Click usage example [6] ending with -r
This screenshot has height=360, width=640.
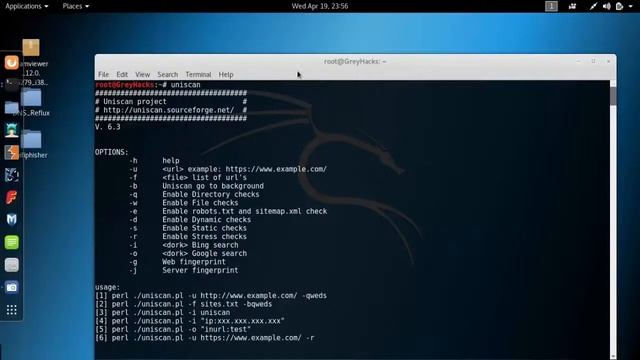204,338
